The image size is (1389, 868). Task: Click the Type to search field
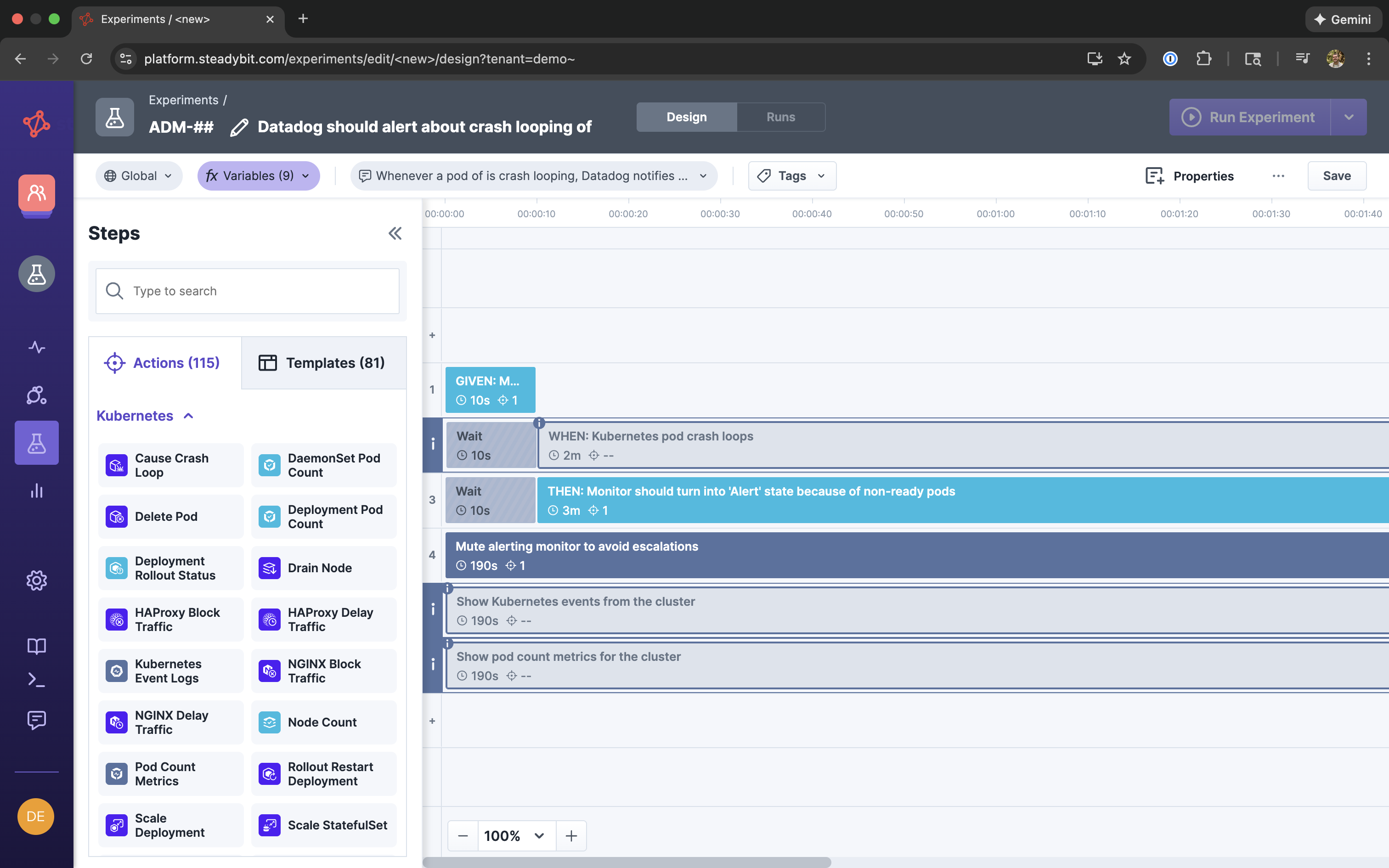(x=248, y=291)
